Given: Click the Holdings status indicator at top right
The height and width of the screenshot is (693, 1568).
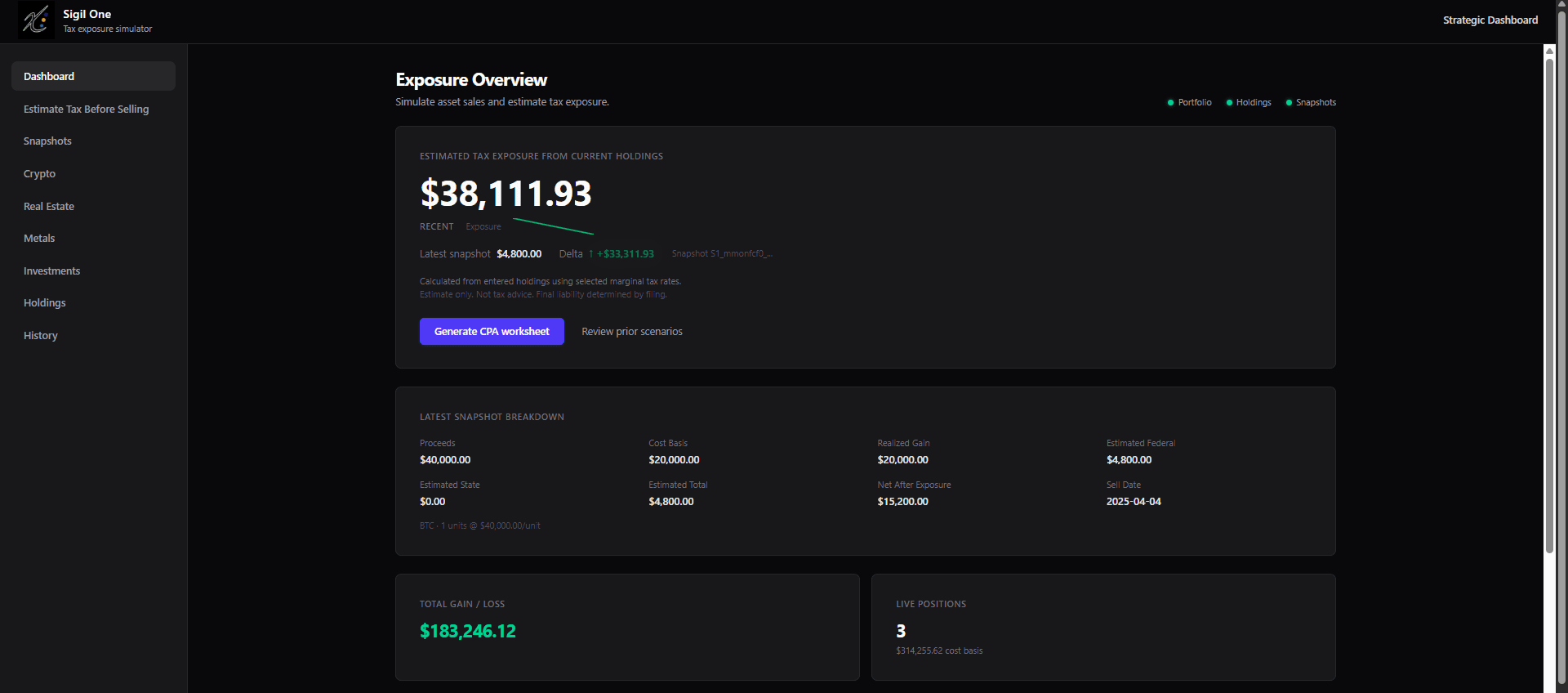Looking at the screenshot, I should [1249, 102].
